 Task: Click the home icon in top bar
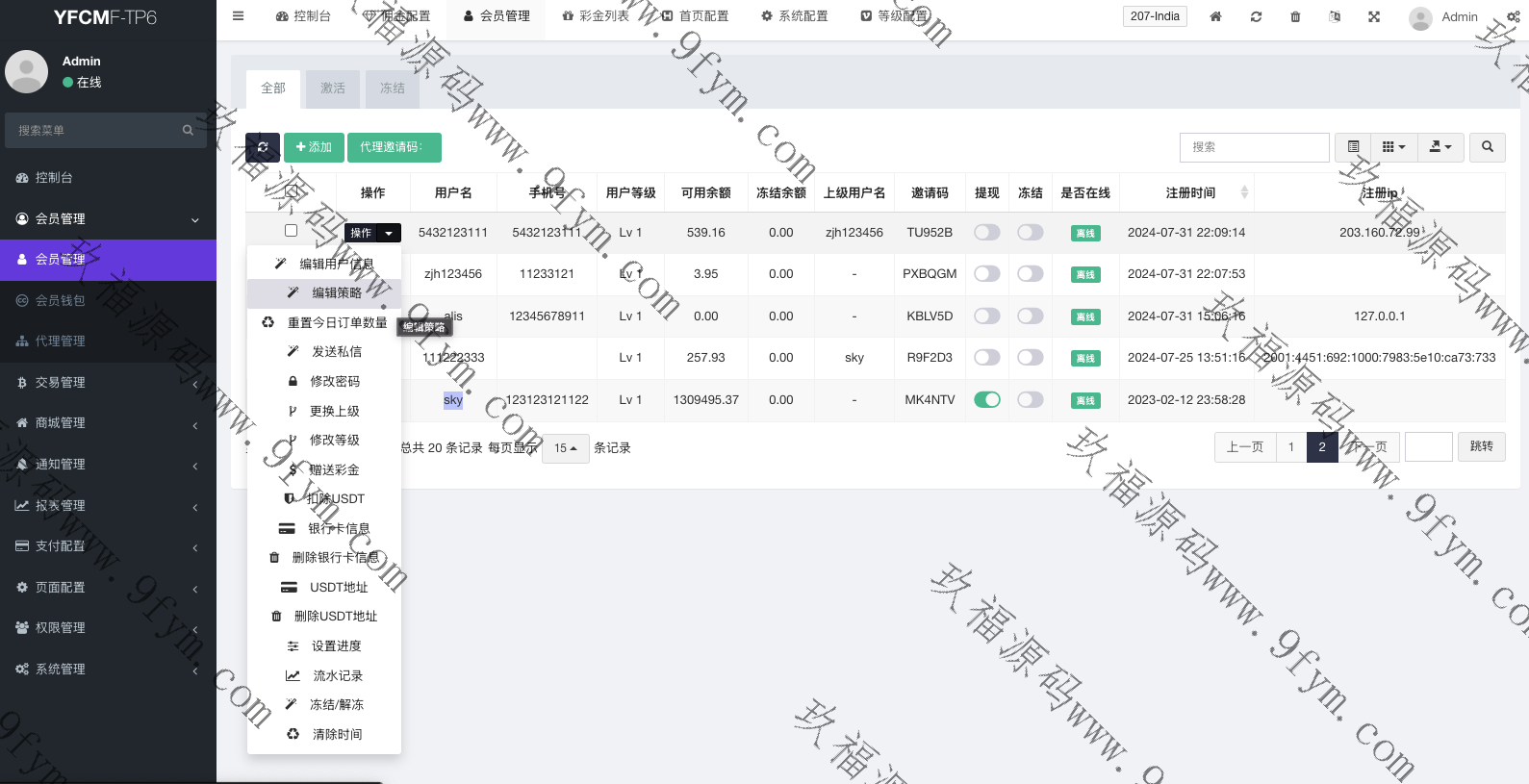click(x=1215, y=16)
